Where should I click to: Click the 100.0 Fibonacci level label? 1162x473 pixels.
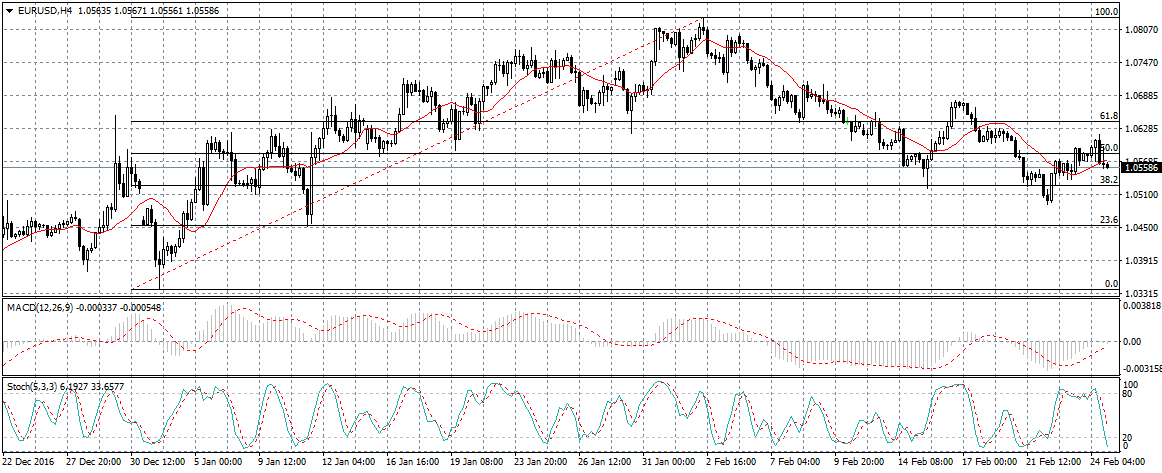click(1106, 13)
